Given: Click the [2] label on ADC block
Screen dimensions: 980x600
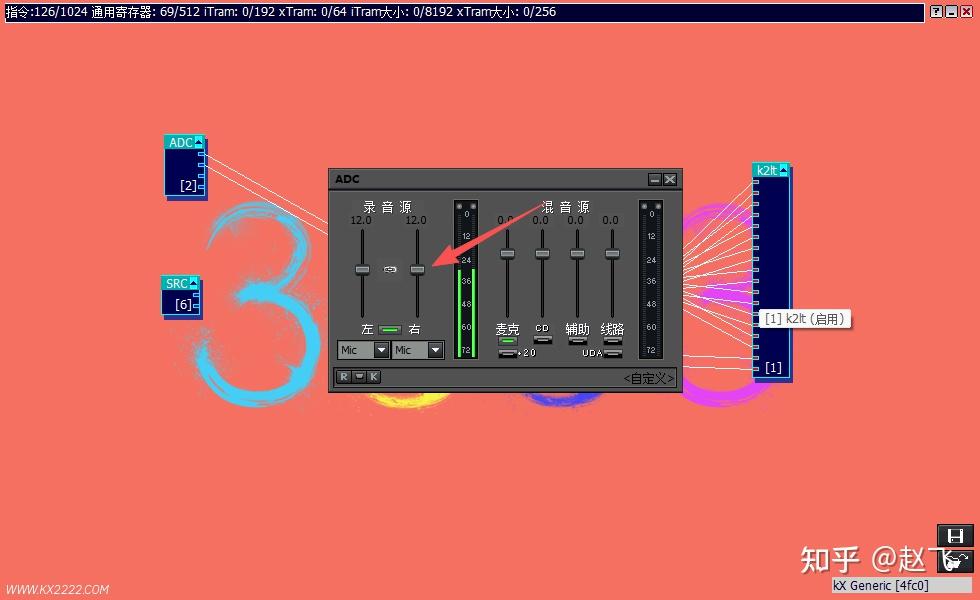Looking at the screenshot, I should (x=188, y=186).
